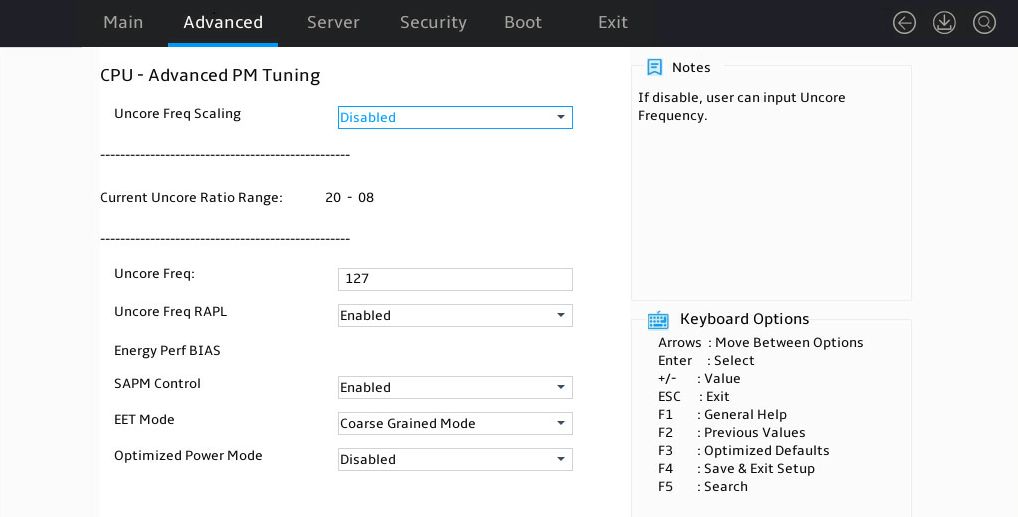Click the back arrow icon

pos(904,23)
